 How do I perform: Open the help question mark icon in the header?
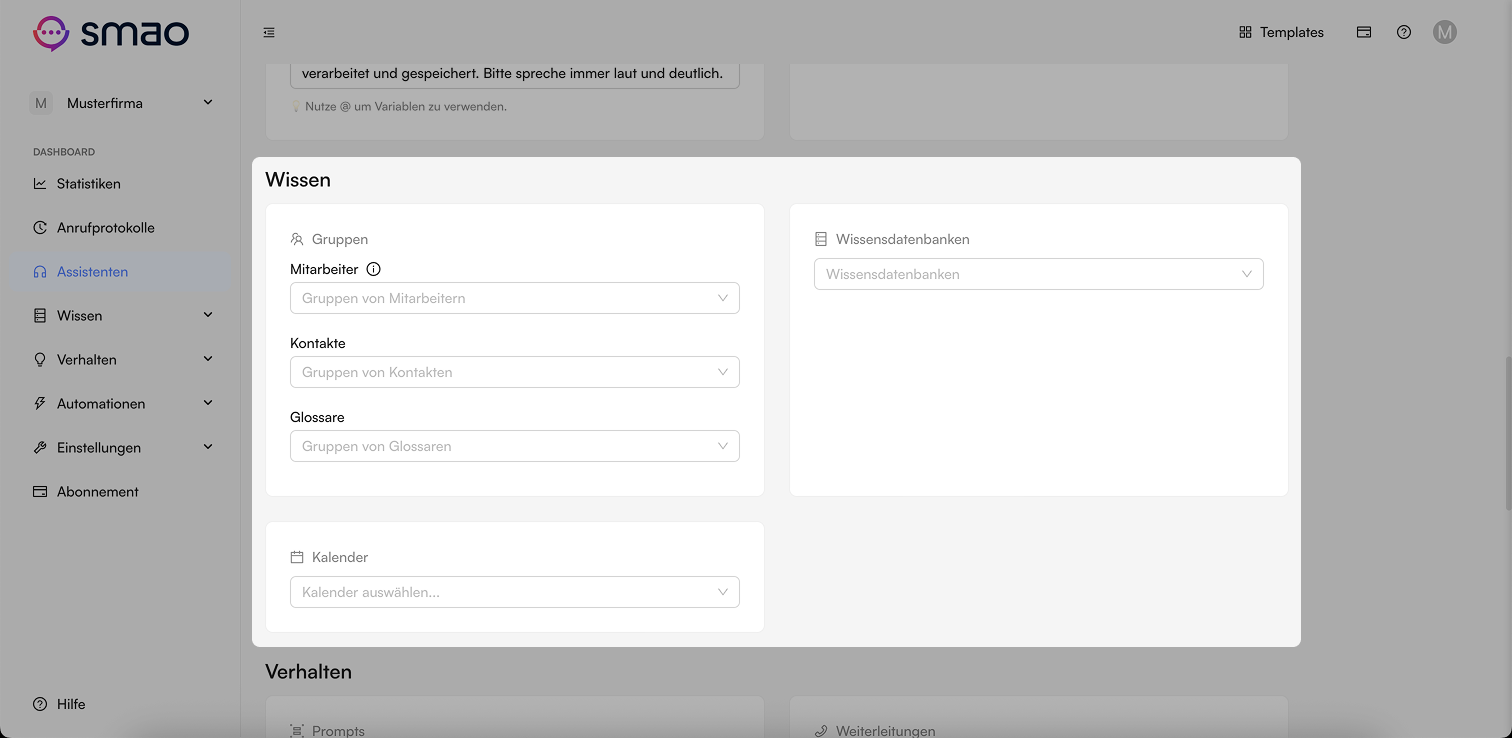coord(1404,32)
